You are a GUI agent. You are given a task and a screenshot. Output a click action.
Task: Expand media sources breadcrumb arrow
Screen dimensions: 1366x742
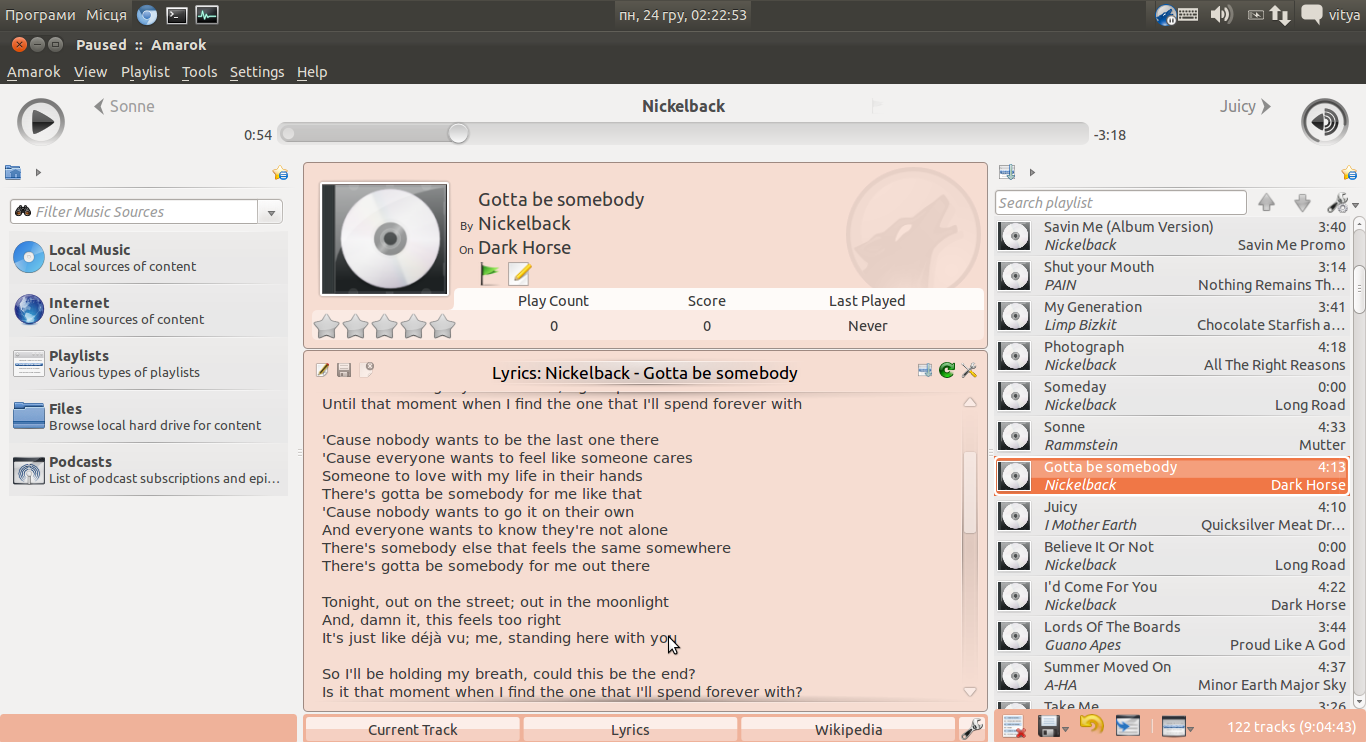[x=38, y=172]
